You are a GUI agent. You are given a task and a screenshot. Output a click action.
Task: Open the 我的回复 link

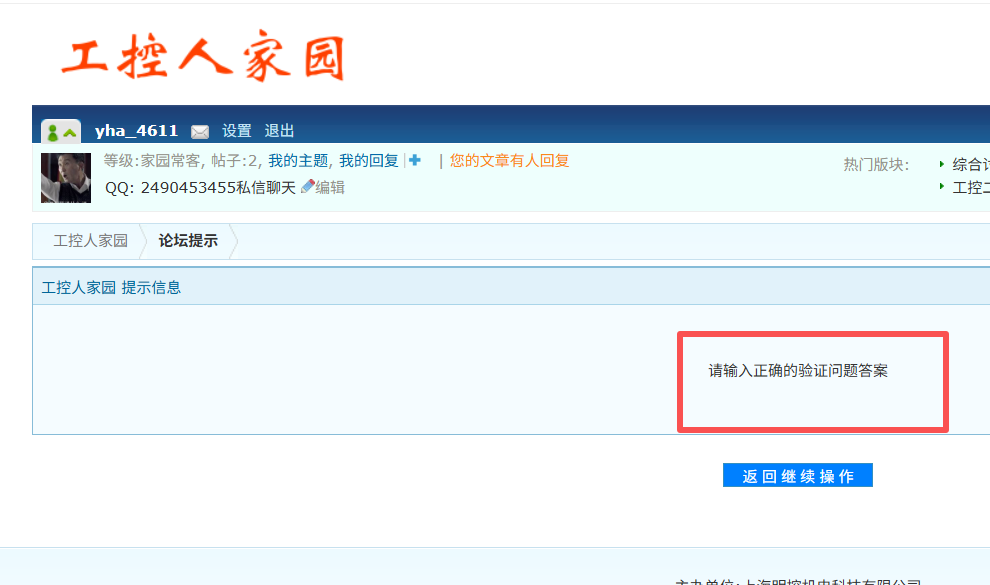368,161
